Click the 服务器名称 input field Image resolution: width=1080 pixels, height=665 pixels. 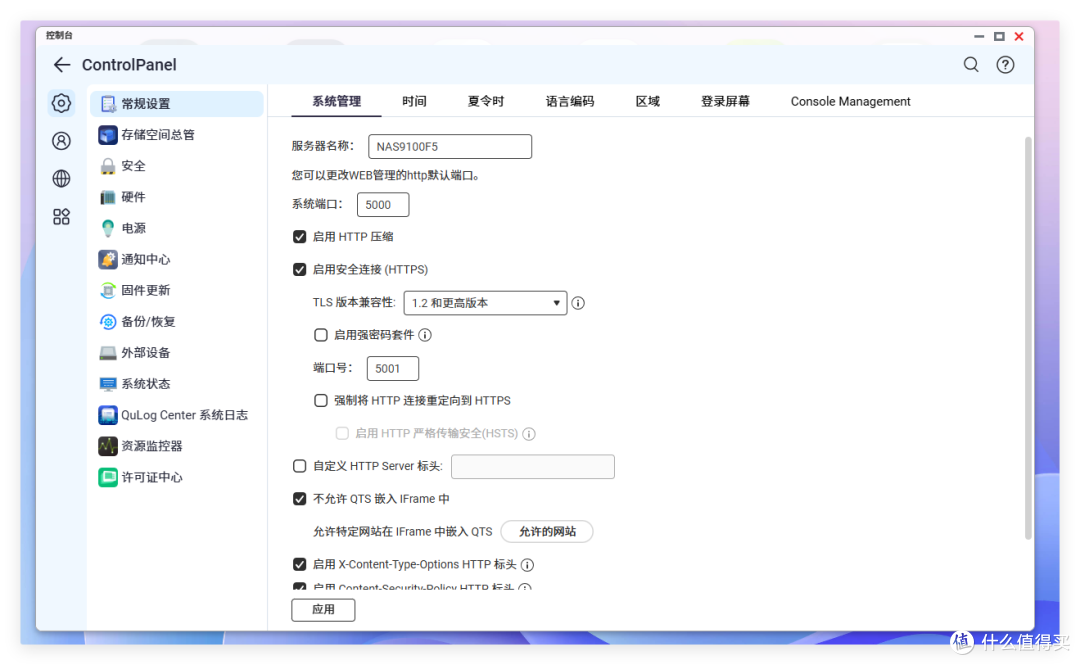450,147
